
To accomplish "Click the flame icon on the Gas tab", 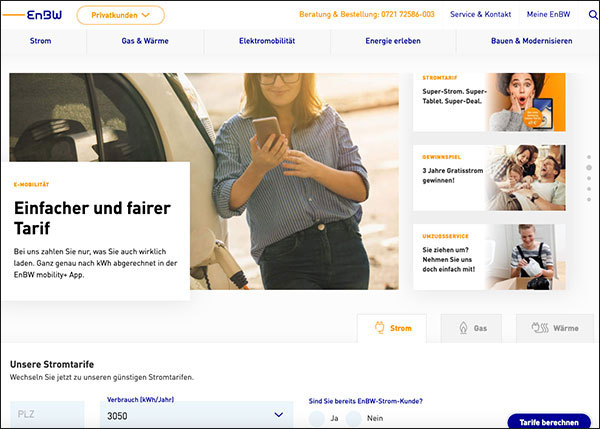I will pos(463,328).
